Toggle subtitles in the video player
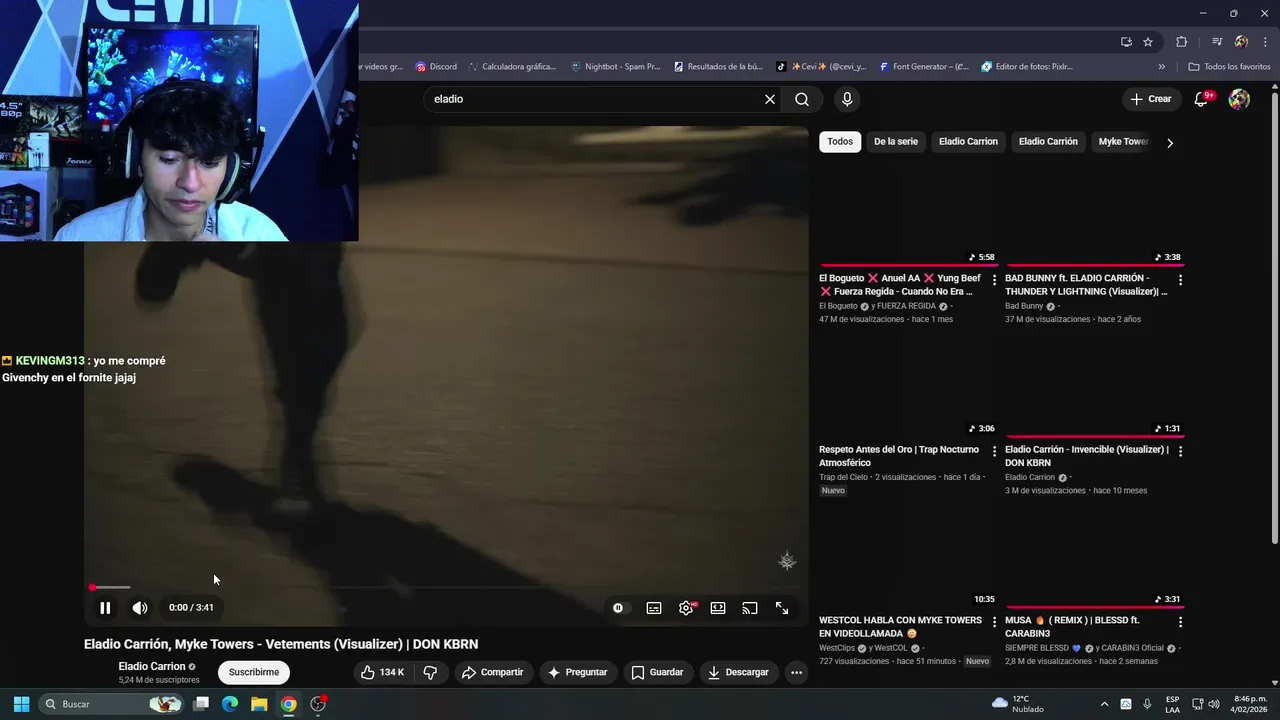 tap(654, 608)
